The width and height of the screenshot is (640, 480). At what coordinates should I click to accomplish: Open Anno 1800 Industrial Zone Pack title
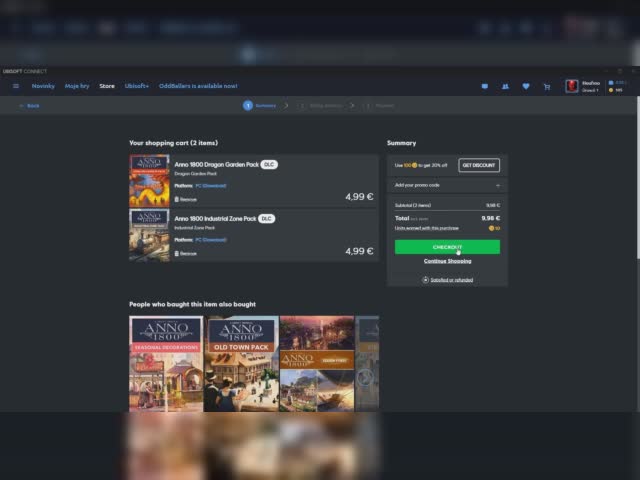[x=215, y=219]
